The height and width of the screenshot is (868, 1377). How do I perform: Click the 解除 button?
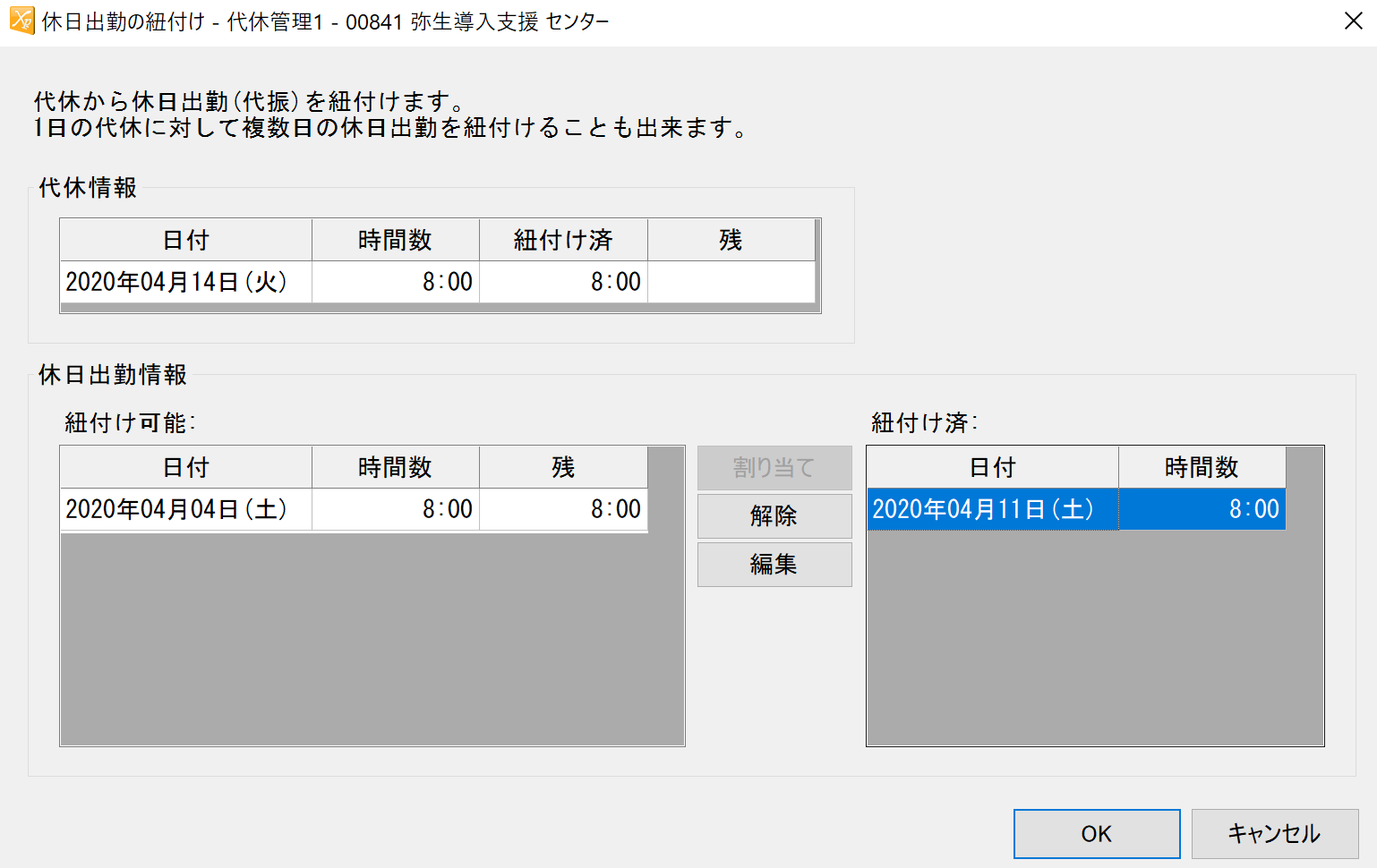coord(774,515)
